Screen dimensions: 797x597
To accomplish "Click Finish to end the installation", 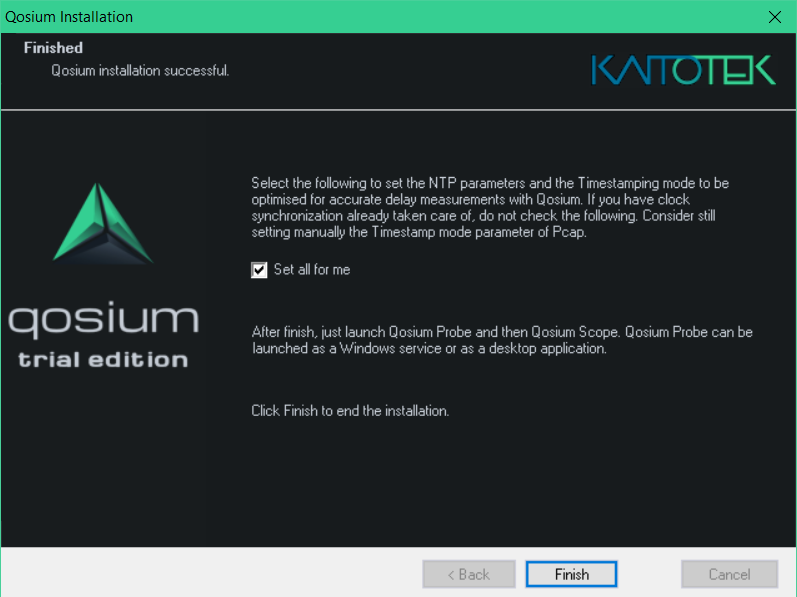I will [571, 574].
